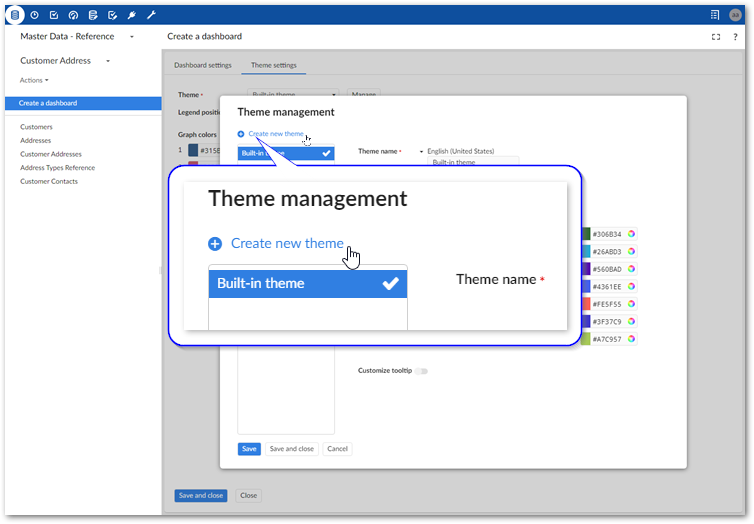Click the database icon in top bar
The height and width of the screenshot is (524, 754).
click(15, 15)
